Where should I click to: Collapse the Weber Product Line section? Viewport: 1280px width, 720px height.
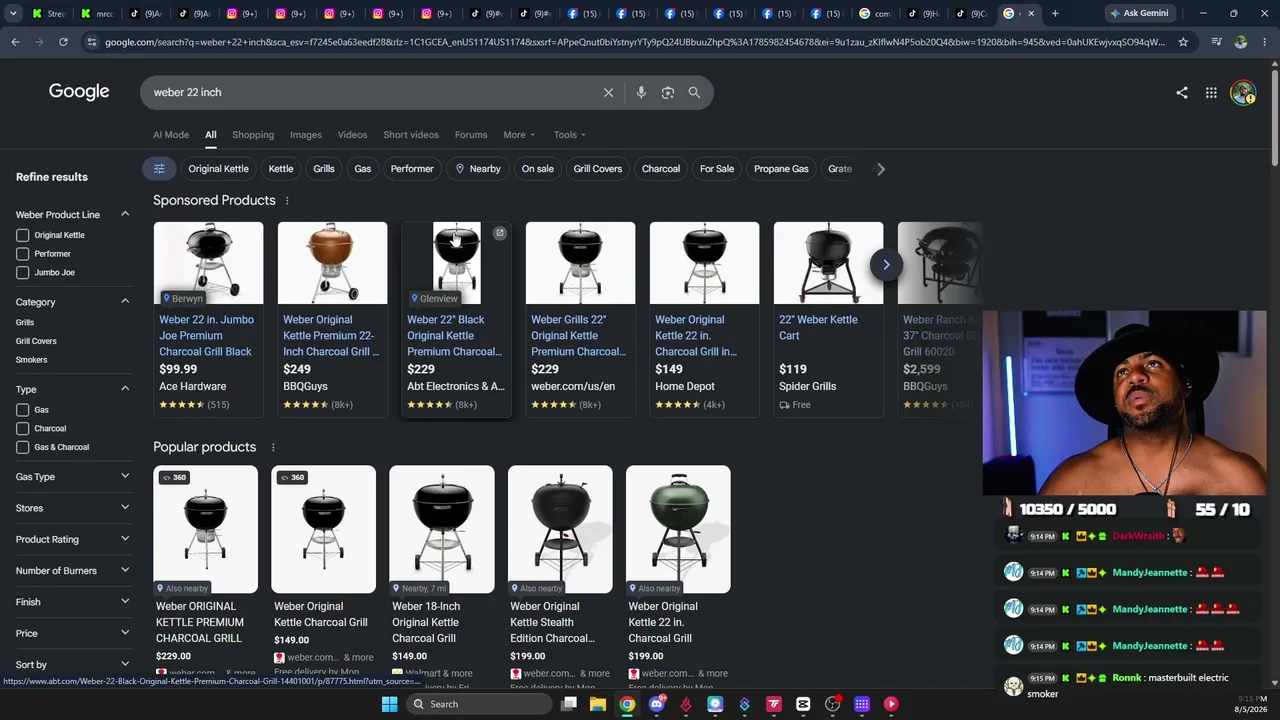pos(125,214)
